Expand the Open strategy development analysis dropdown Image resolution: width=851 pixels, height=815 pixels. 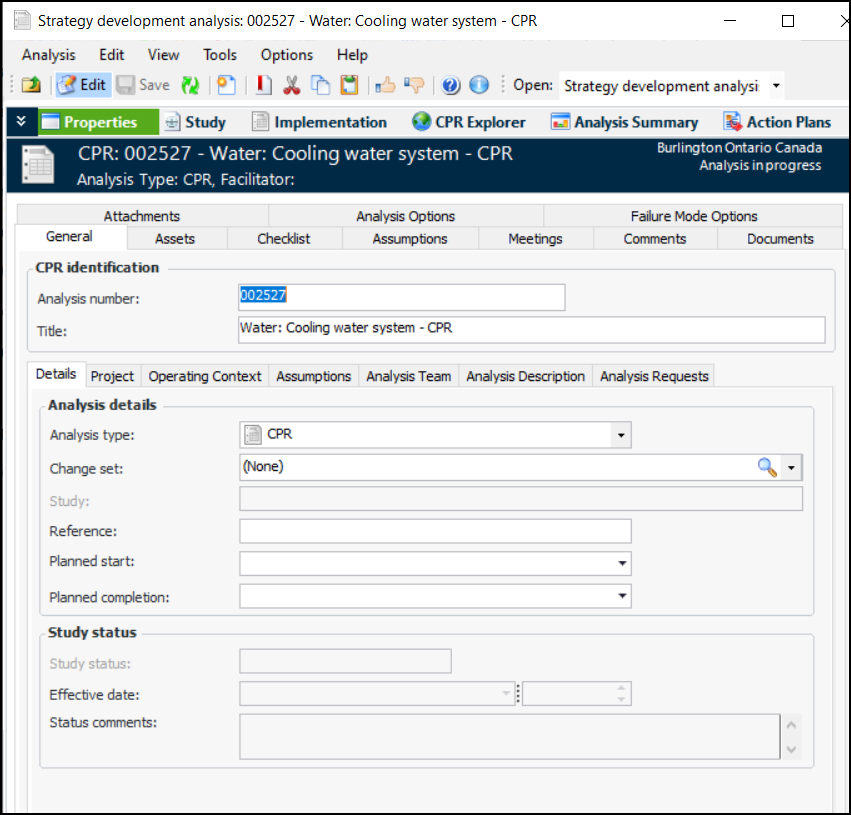(776, 85)
